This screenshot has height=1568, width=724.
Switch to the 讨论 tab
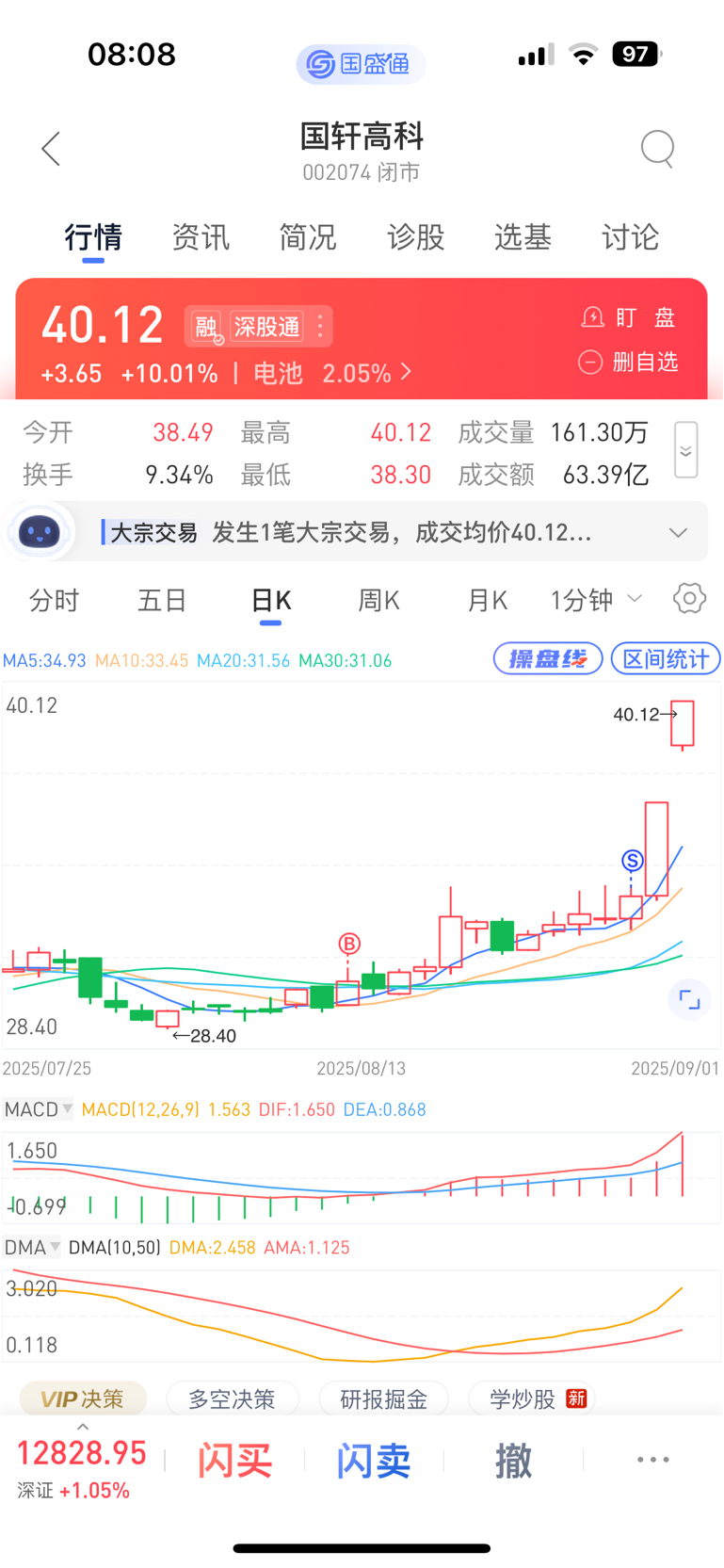pyautogui.click(x=630, y=237)
